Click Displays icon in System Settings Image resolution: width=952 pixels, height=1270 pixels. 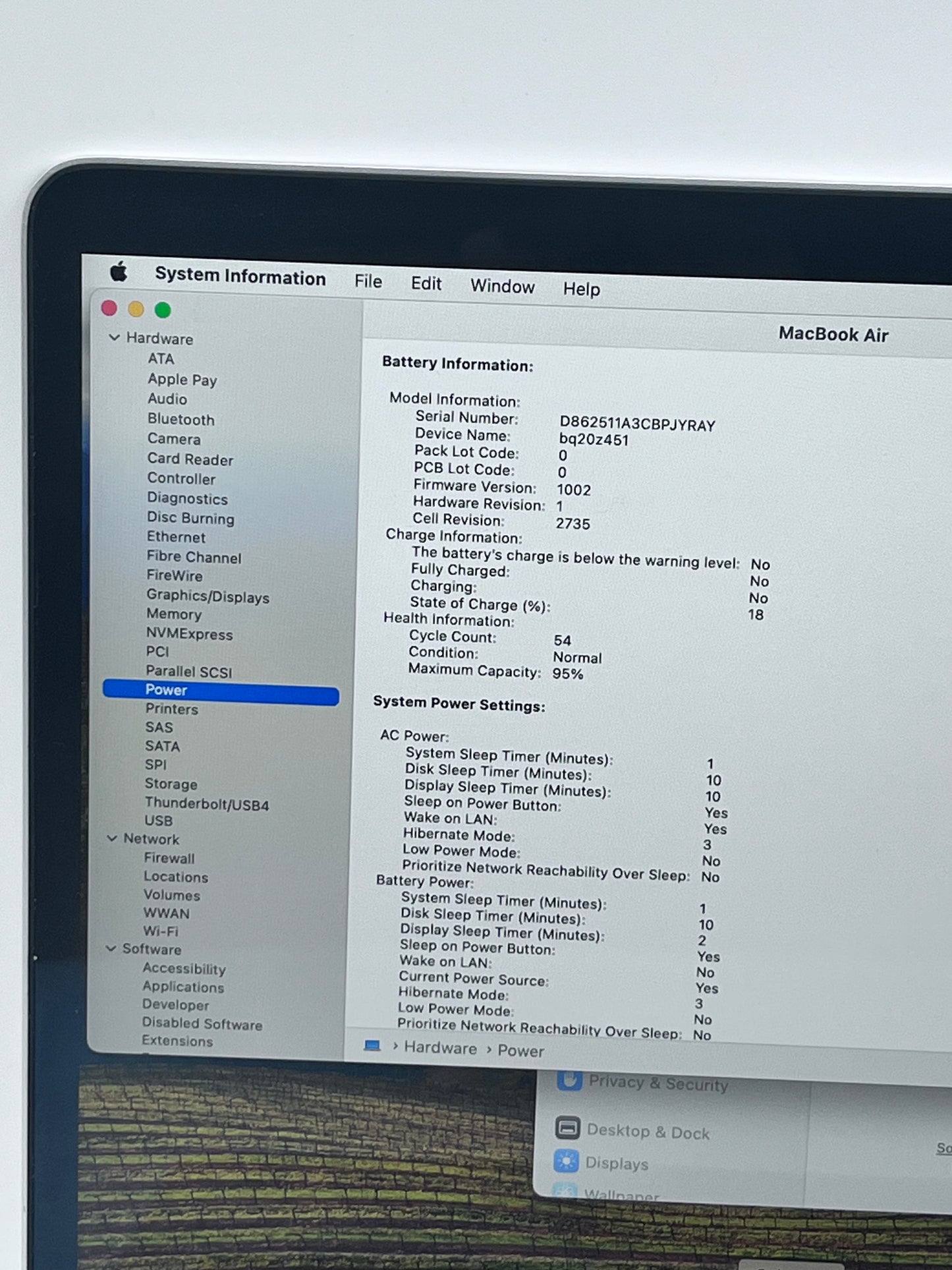coord(566,1161)
